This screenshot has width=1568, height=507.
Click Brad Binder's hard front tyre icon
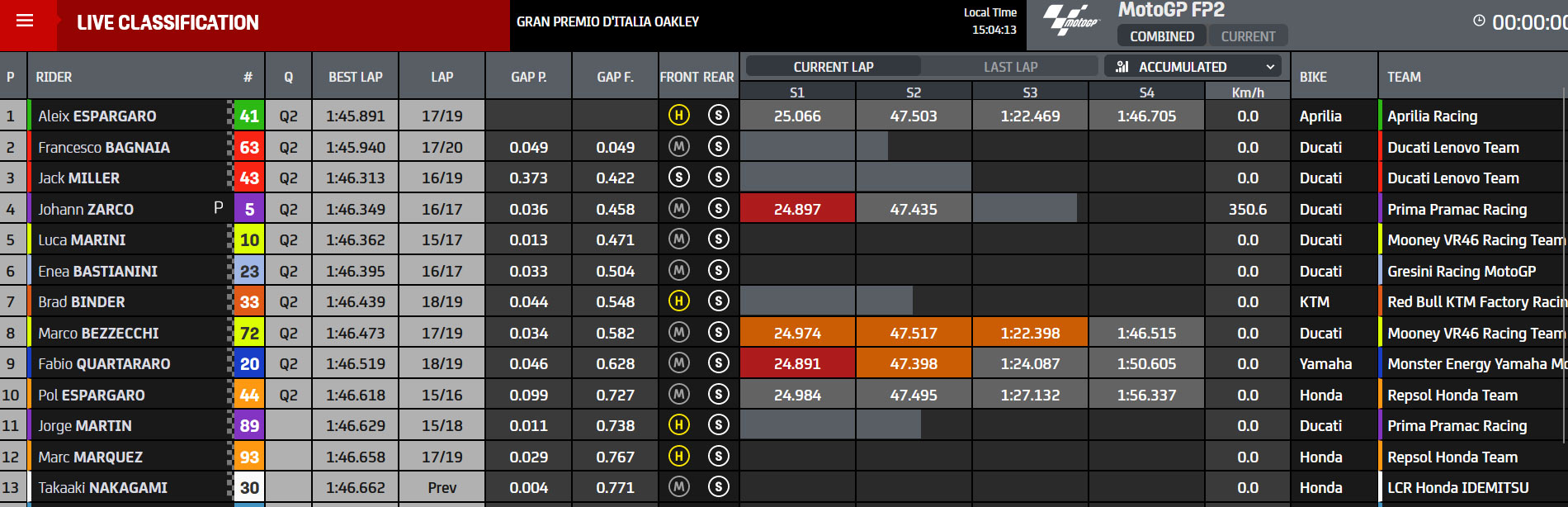coord(678,301)
